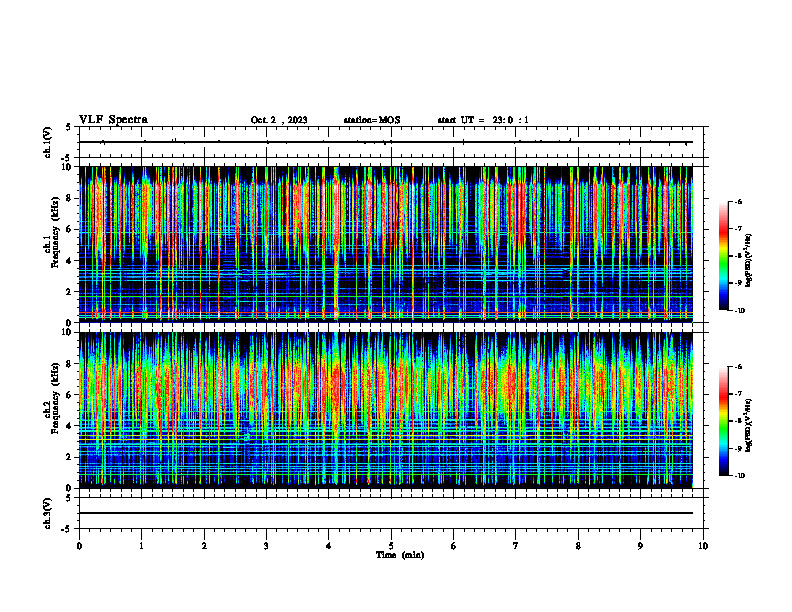Click the "10" tick on the time axis

pos(703,546)
